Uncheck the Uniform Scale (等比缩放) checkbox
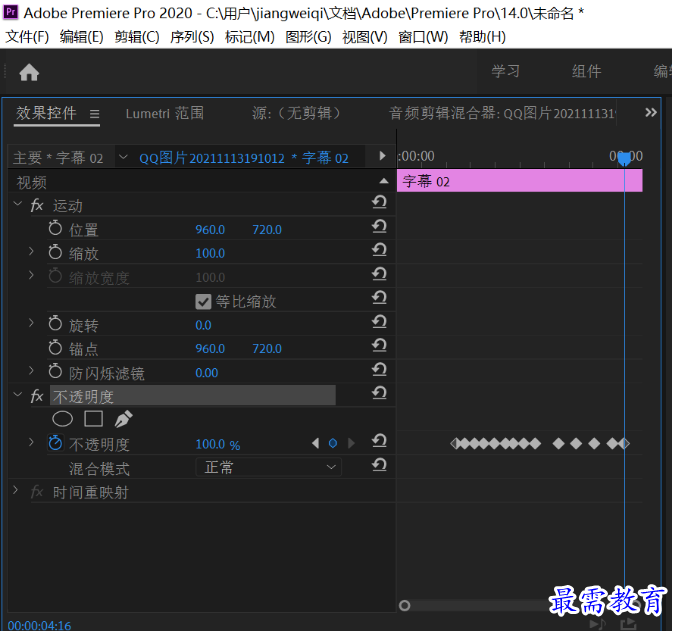 203,301
